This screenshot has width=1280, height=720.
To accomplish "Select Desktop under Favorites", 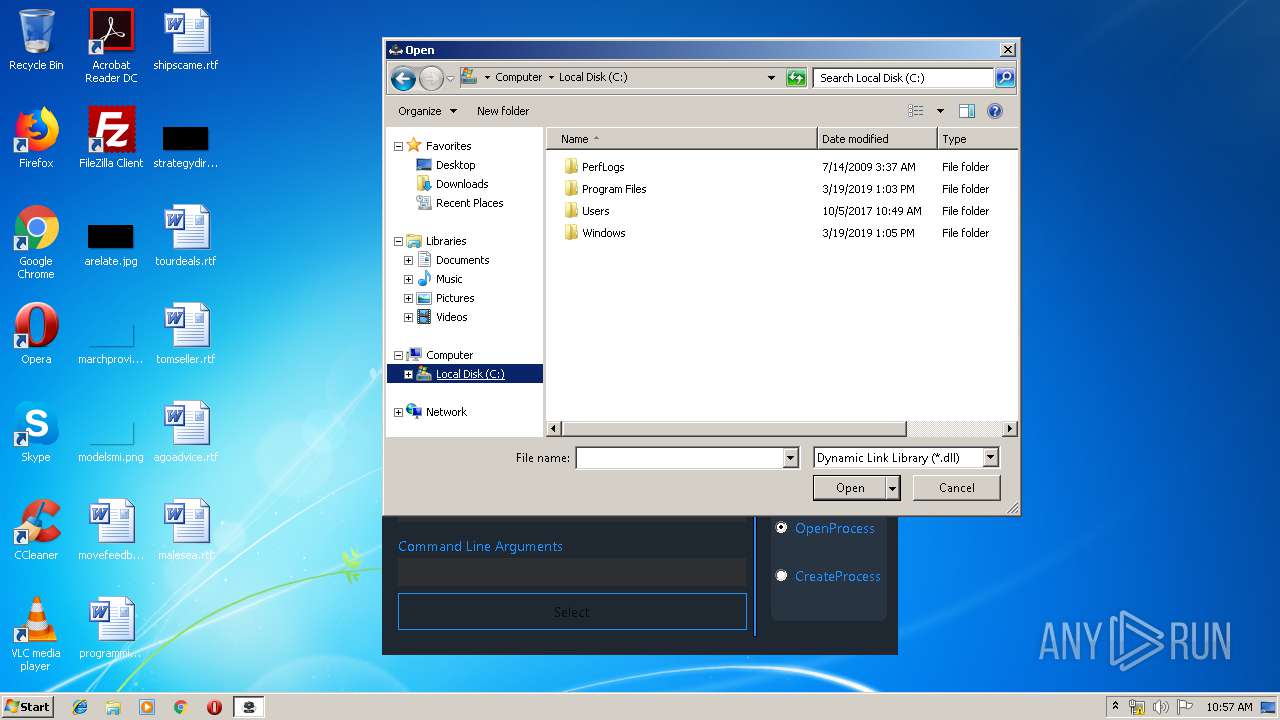I will tap(455, 165).
